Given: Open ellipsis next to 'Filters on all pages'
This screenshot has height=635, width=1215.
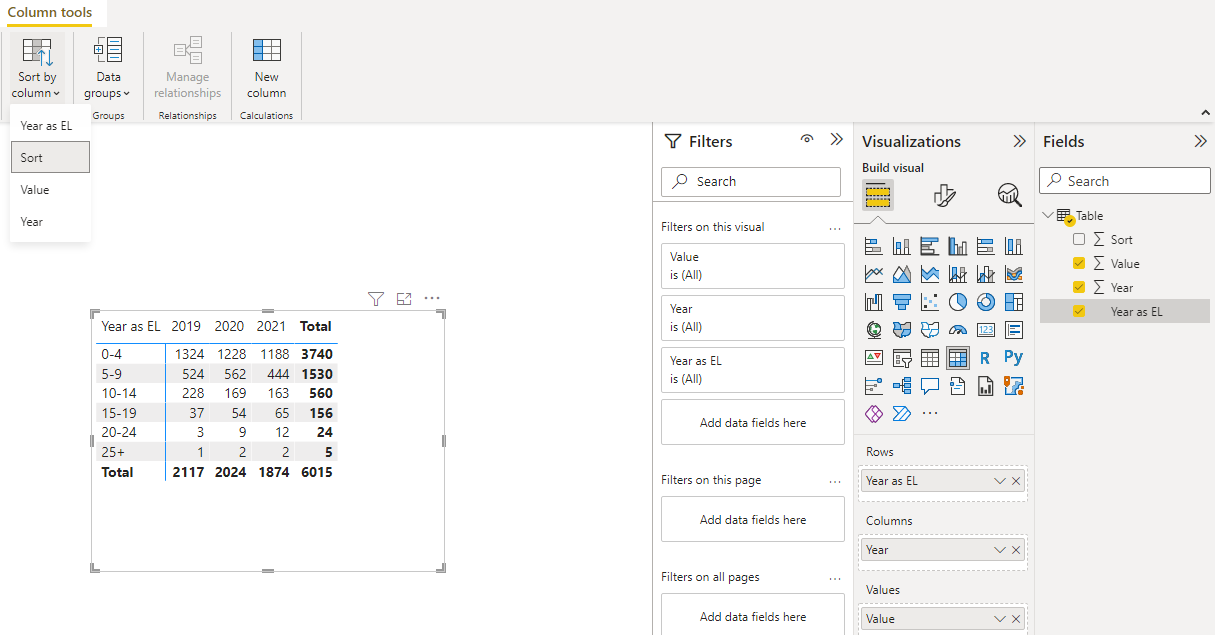Looking at the screenshot, I should (835, 578).
